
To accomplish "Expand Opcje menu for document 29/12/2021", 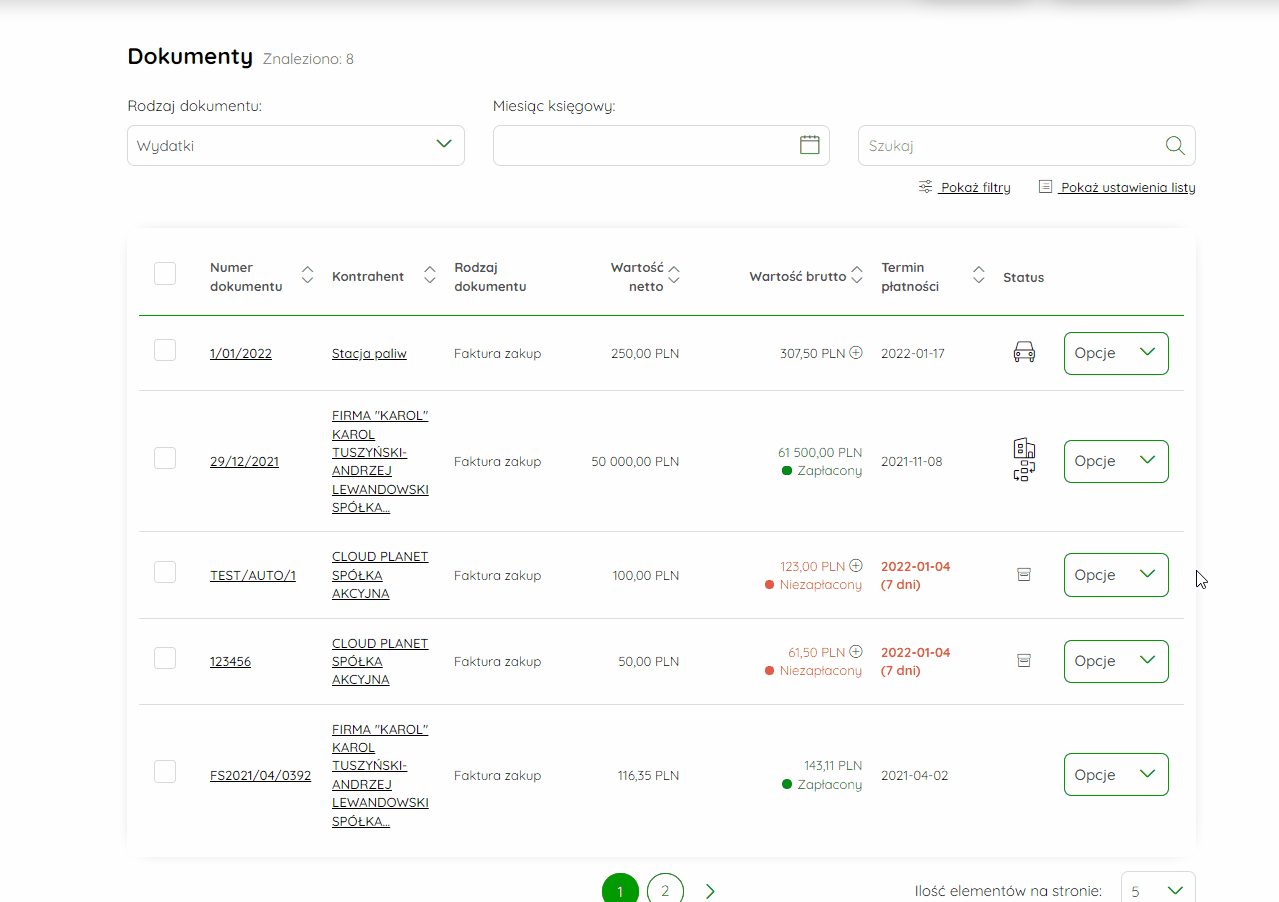I will coord(1116,461).
